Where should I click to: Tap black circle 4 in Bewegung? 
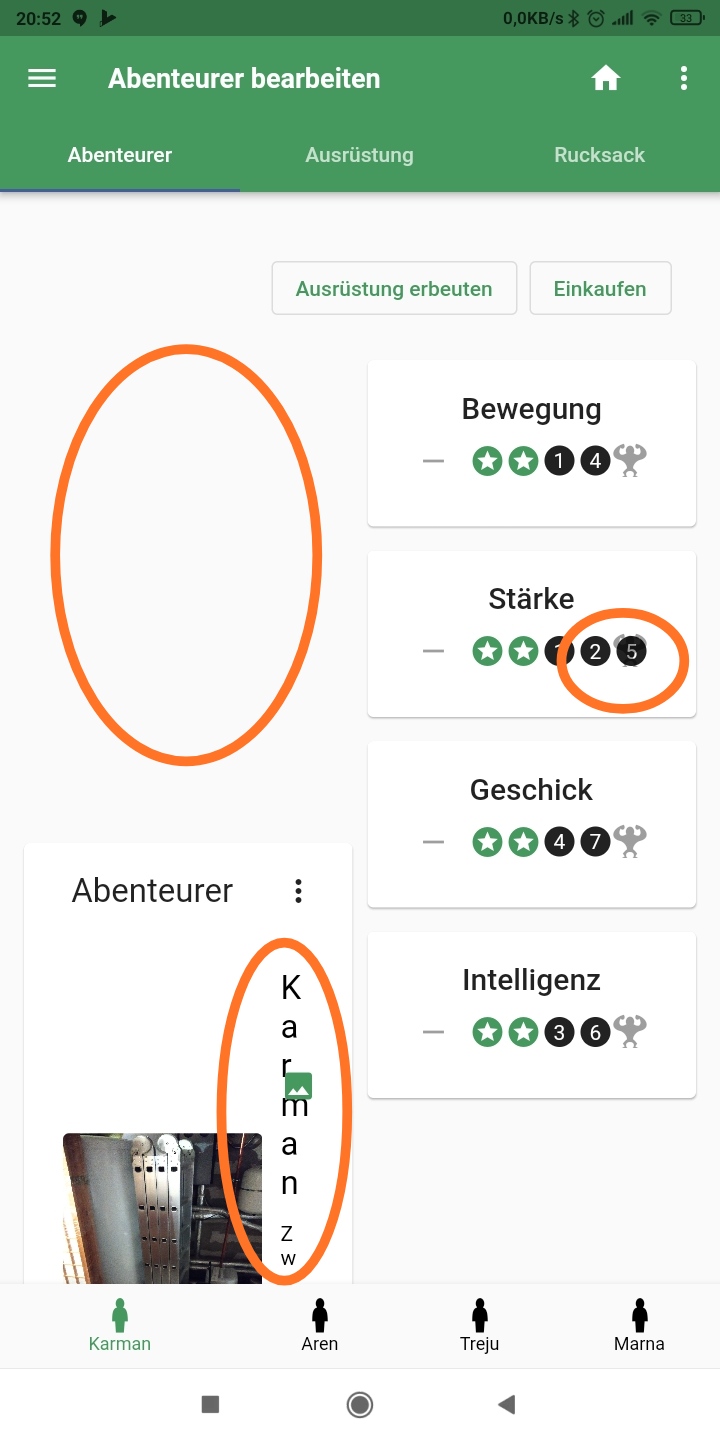click(595, 461)
